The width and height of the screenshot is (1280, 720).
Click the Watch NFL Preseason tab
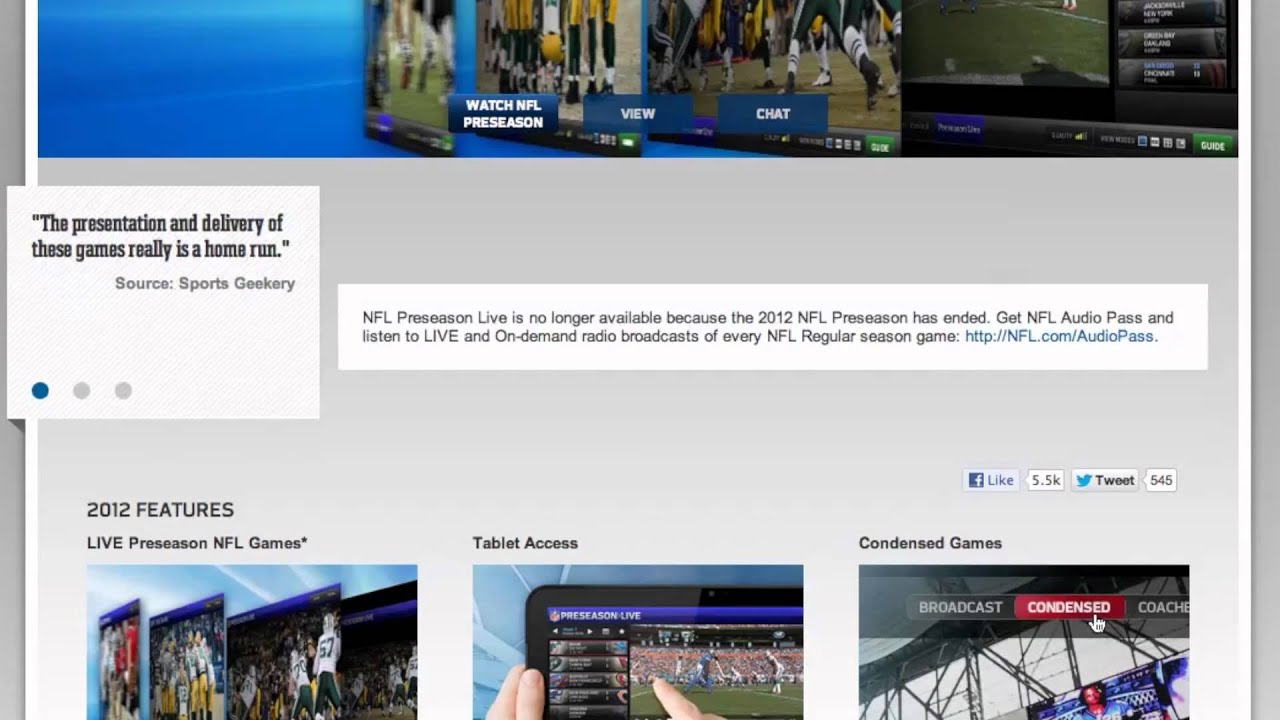503,114
